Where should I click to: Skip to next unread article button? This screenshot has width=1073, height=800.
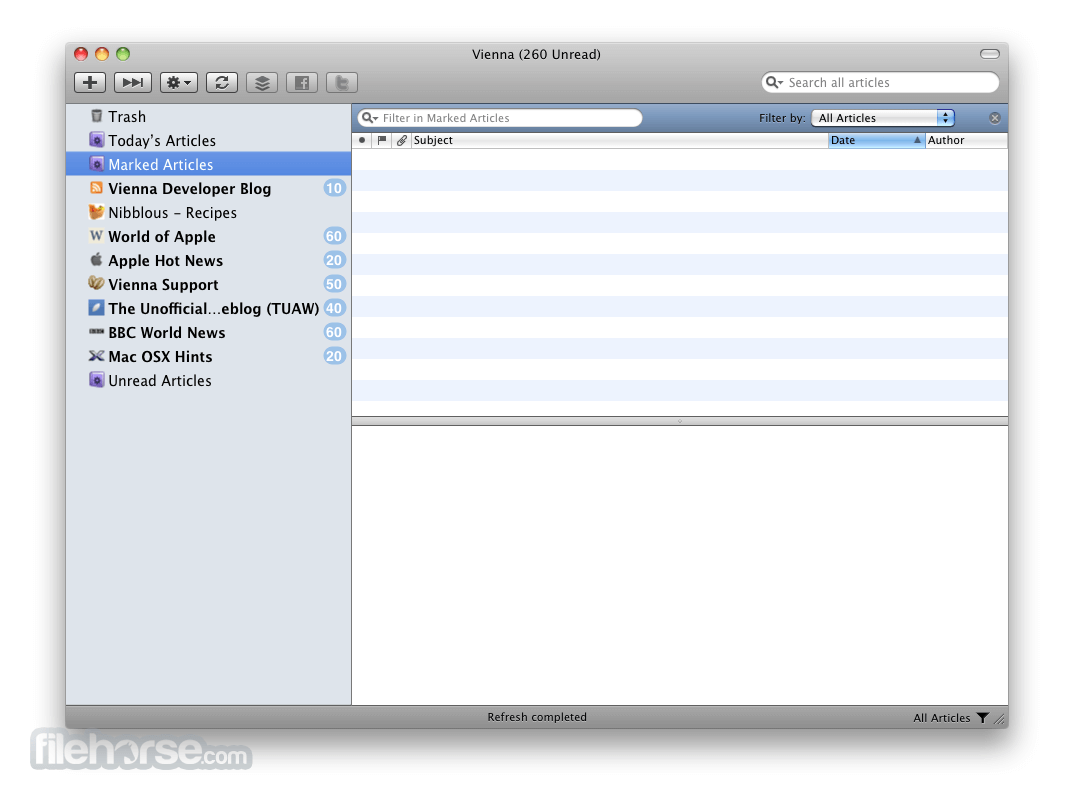tap(133, 83)
